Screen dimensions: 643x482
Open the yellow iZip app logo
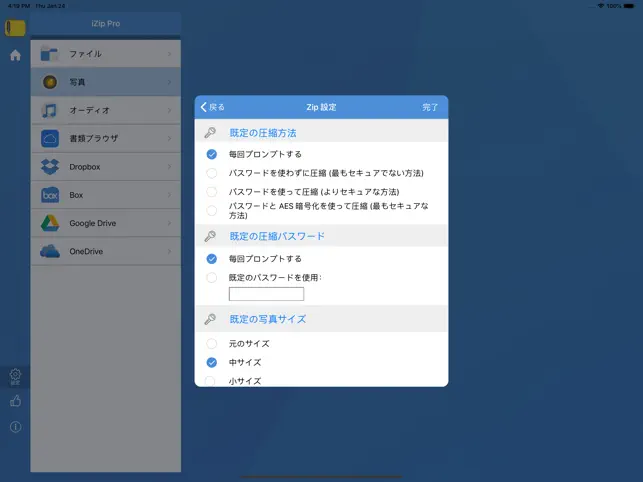click(15, 28)
